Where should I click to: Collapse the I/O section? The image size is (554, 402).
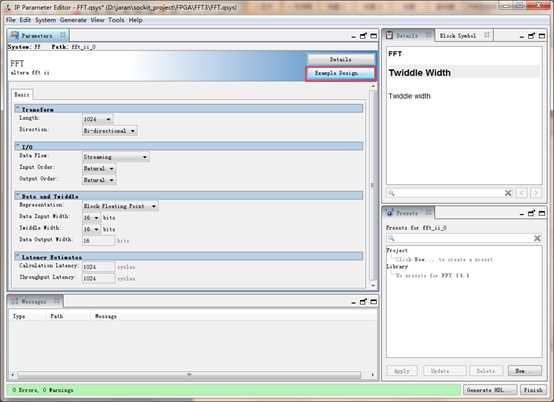[18, 146]
